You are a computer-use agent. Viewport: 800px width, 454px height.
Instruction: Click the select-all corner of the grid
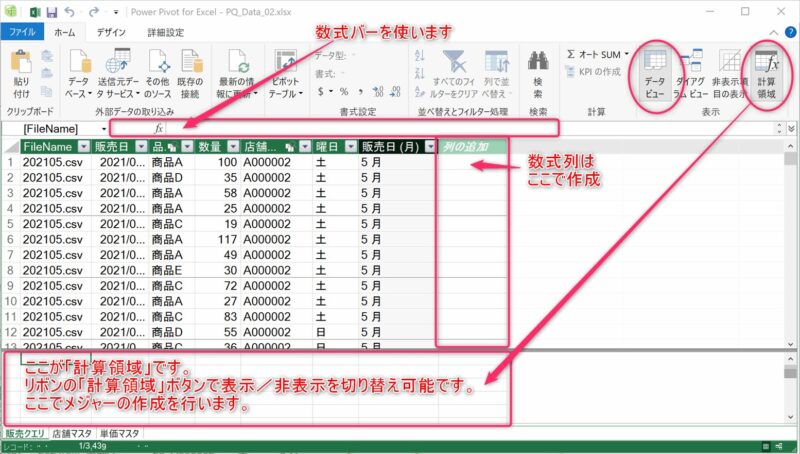coord(11,147)
